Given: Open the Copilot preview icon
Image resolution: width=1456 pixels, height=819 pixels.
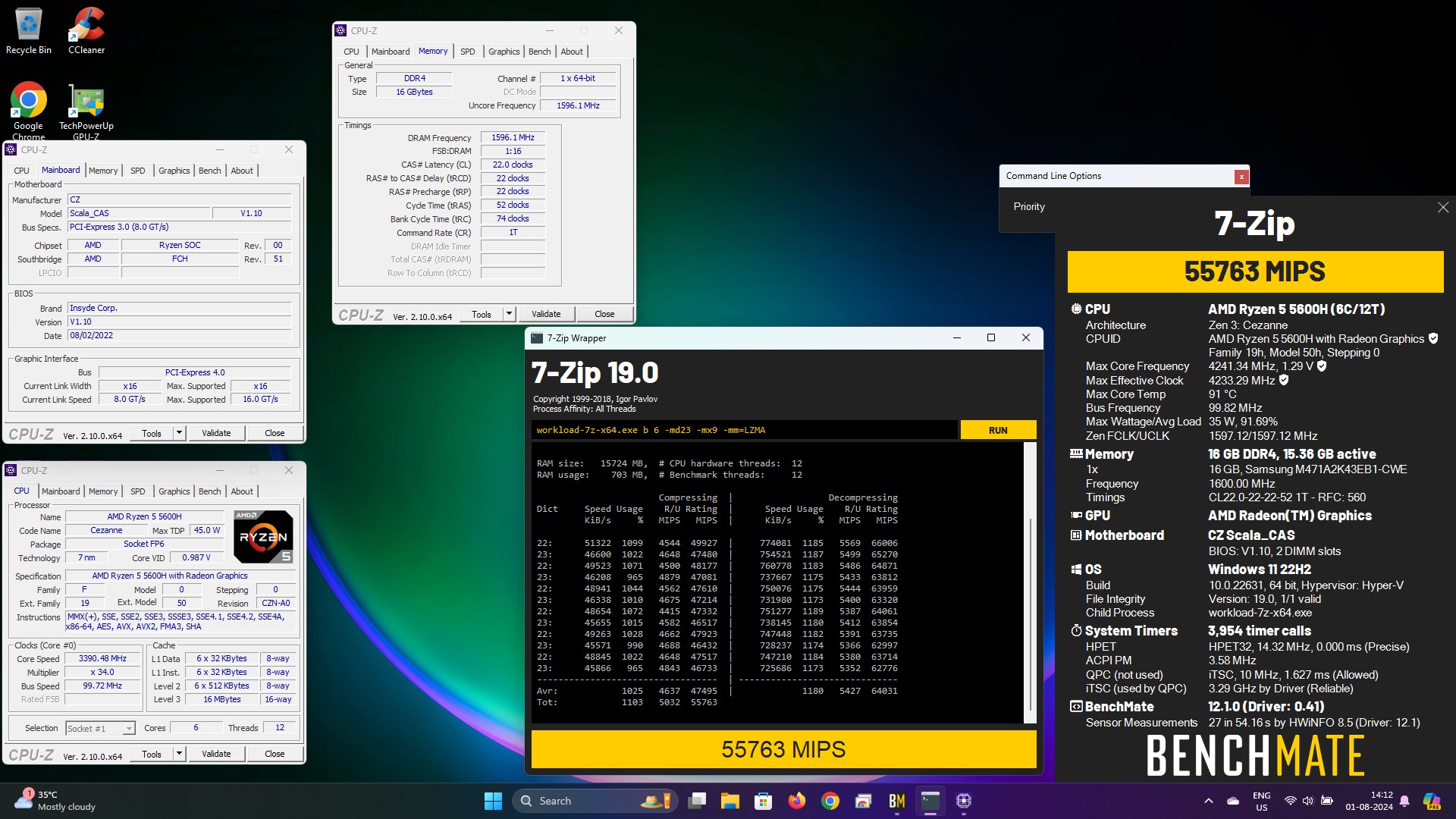Looking at the screenshot, I should click(x=1432, y=801).
